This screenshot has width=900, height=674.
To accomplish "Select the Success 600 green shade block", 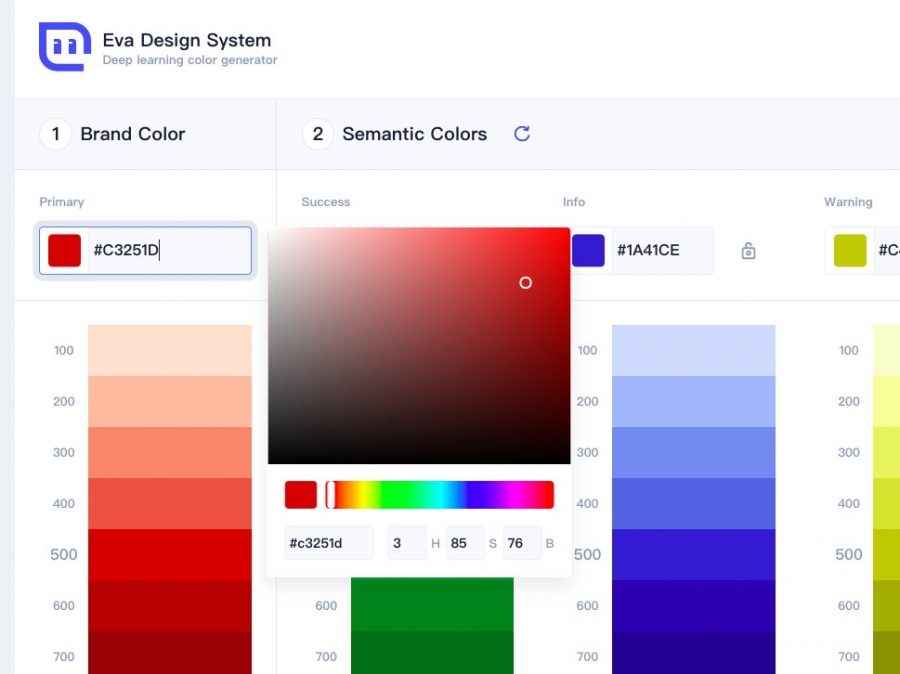I will [x=432, y=605].
